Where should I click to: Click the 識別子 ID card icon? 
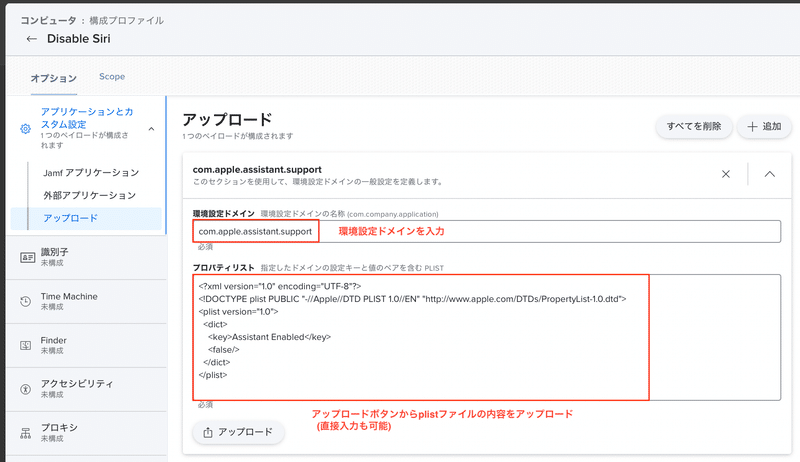click(28, 258)
